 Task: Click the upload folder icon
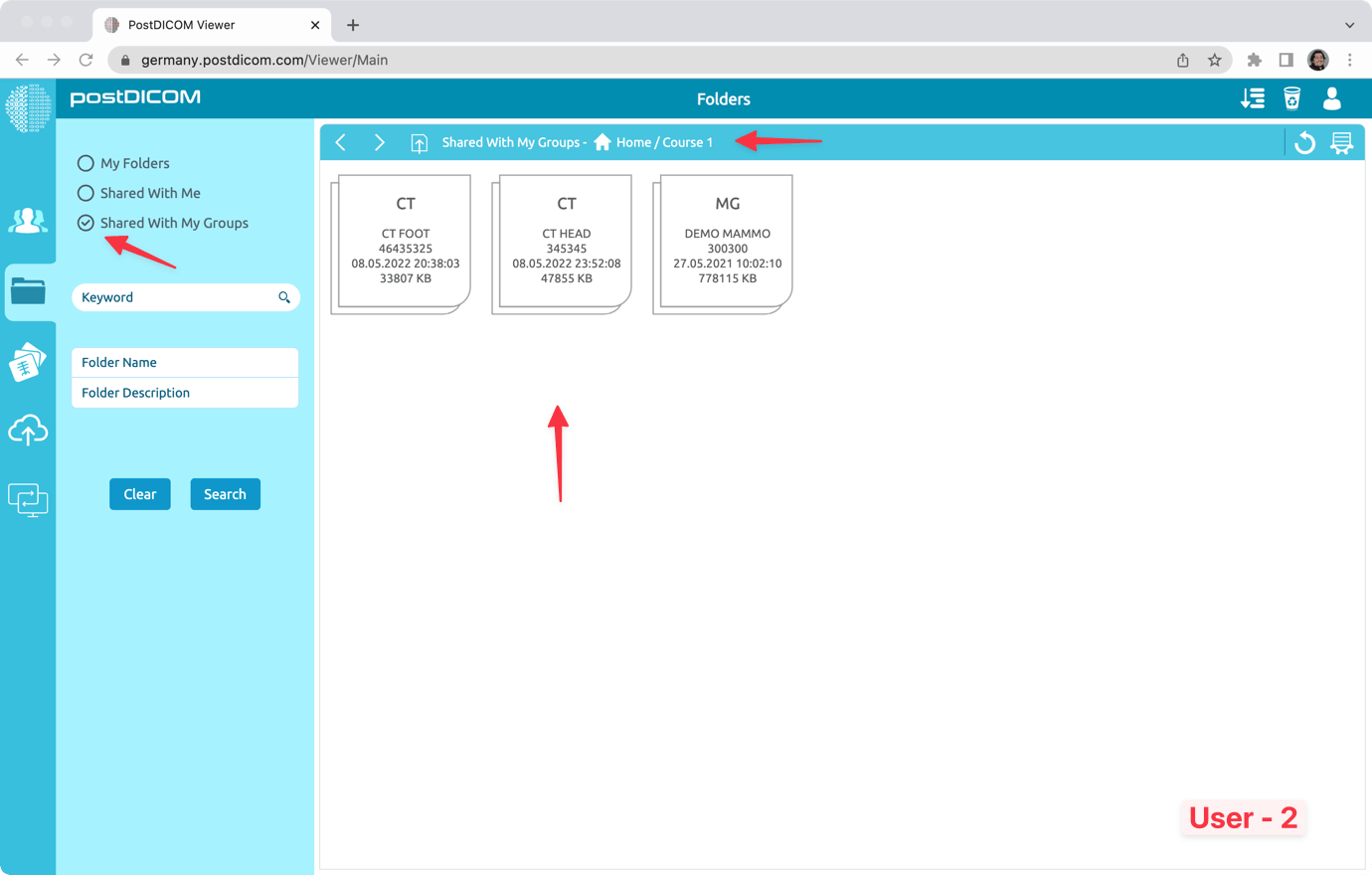419,142
